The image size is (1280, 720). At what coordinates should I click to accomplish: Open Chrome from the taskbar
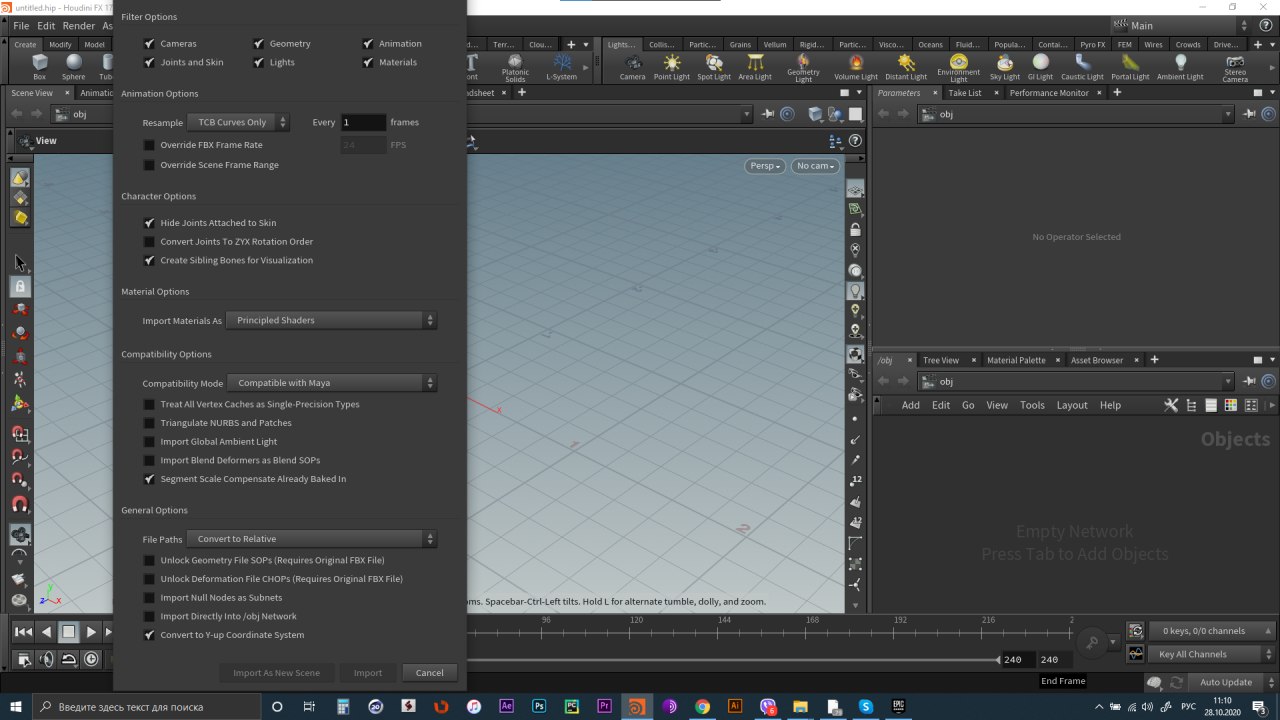[702, 707]
